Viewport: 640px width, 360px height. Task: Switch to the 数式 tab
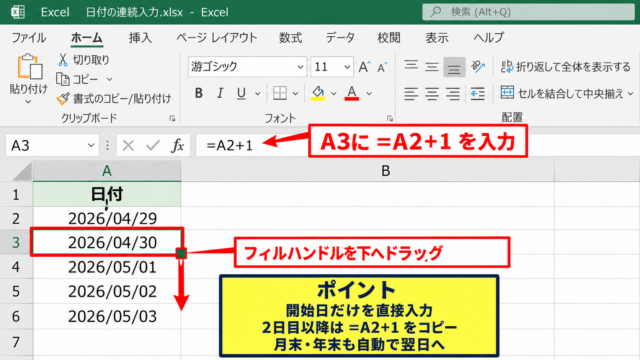coord(290,38)
